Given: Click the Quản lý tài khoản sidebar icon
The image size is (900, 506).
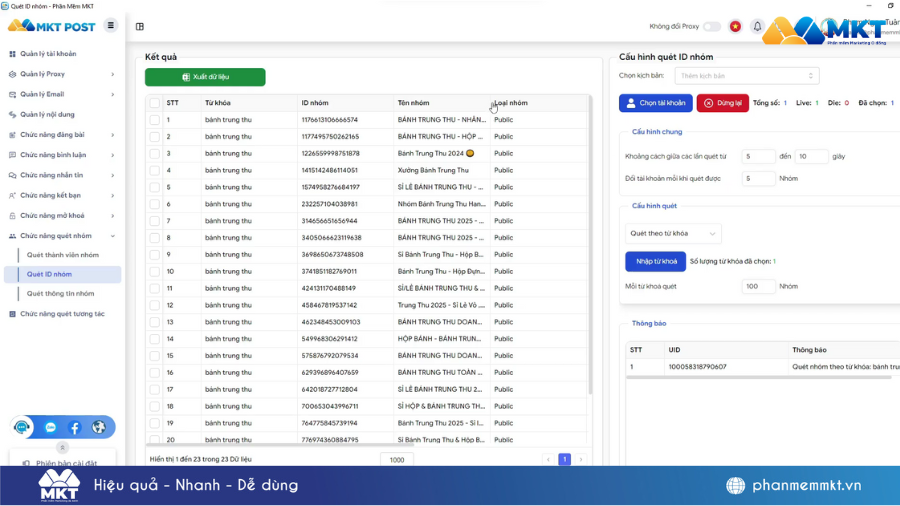Looking at the screenshot, I should coord(13,54).
